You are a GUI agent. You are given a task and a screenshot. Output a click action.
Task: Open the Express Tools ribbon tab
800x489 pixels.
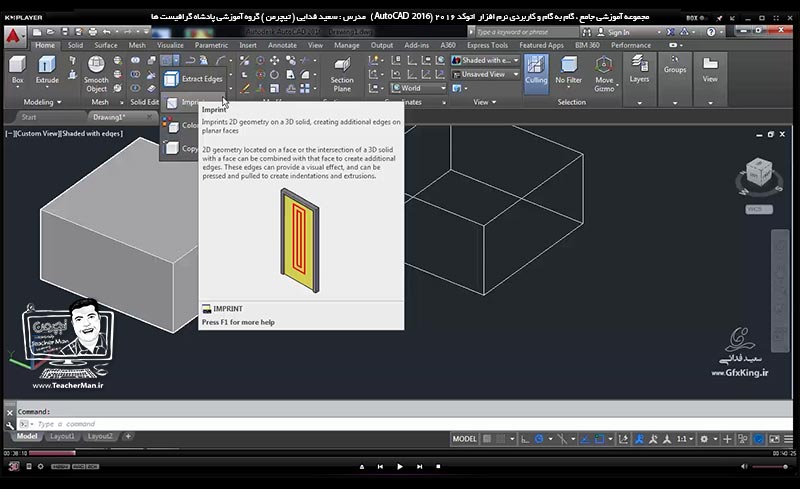[487, 45]
